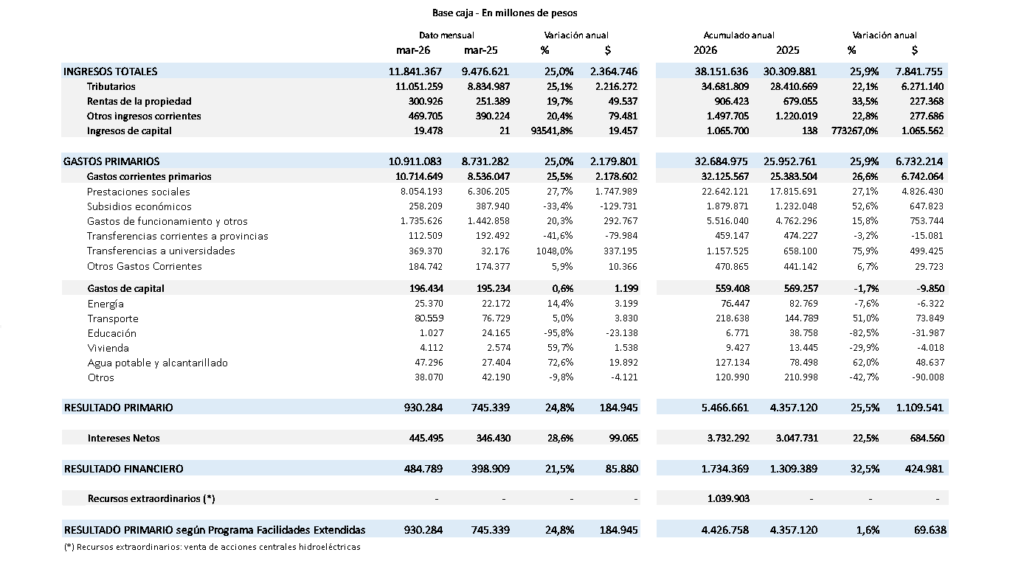
Task: Click the INGRESOS TOTALES row label
Action: pos(110,71)
